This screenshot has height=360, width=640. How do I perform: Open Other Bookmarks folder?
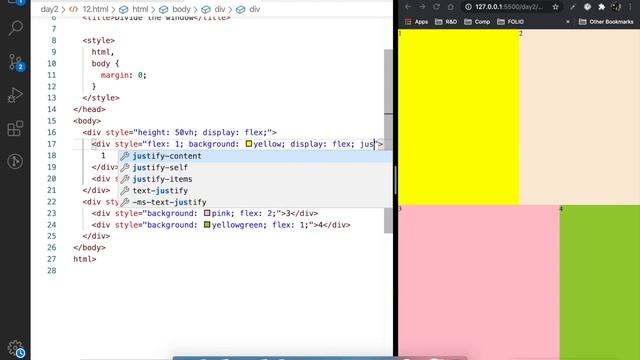click(606, 22)
